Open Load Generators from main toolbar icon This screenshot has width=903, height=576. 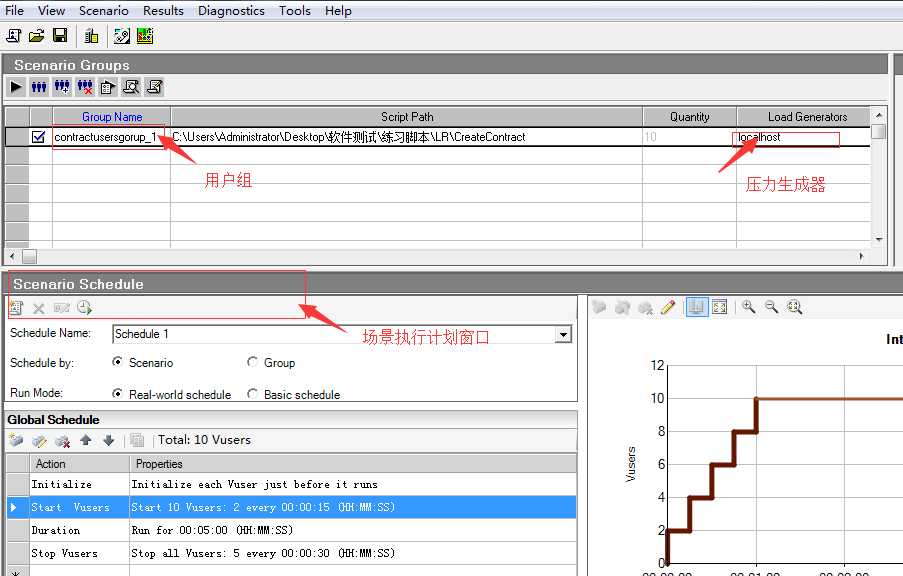[91, 36]
